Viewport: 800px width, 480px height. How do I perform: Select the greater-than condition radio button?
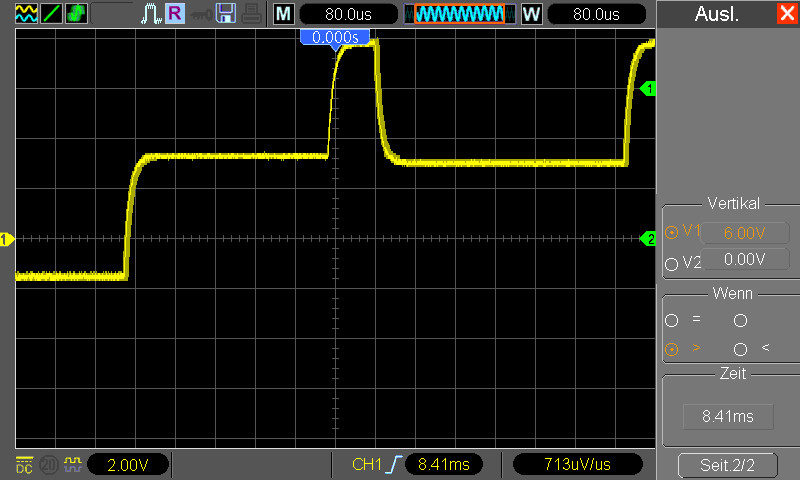(671, 349)
